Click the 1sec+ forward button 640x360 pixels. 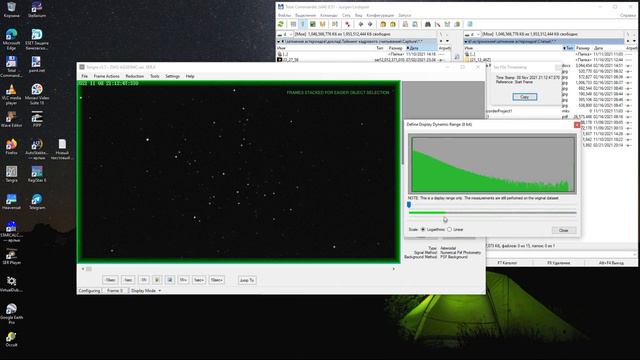coord(199,280)
